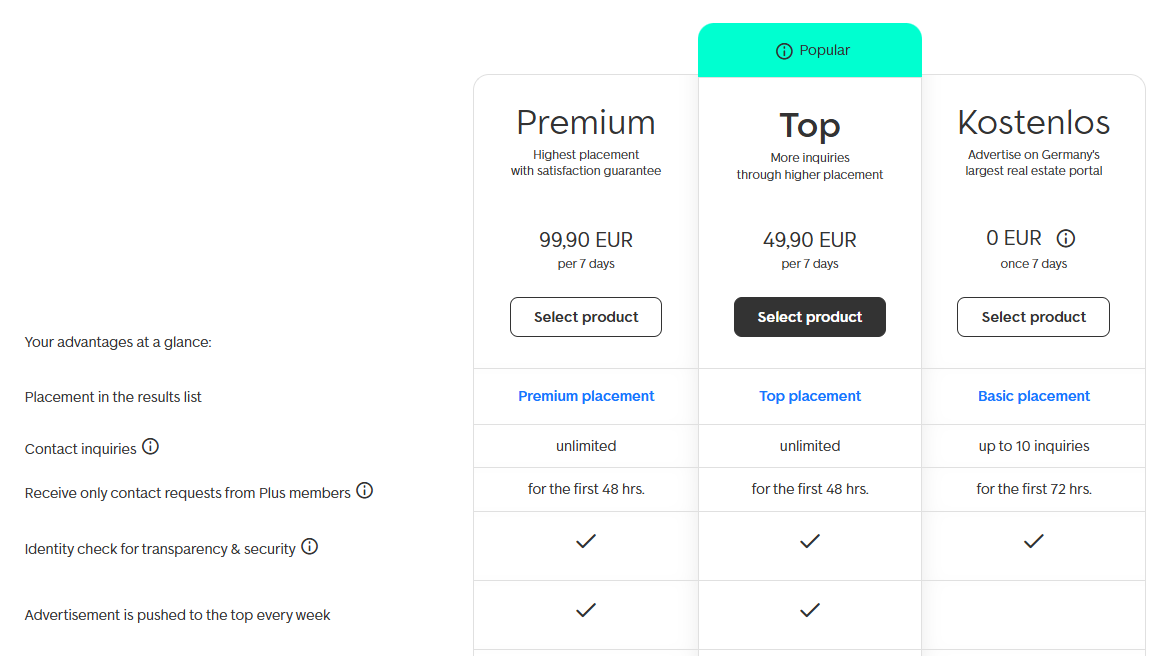Click Top pushed-to-top checkmark

pos(810,609)
